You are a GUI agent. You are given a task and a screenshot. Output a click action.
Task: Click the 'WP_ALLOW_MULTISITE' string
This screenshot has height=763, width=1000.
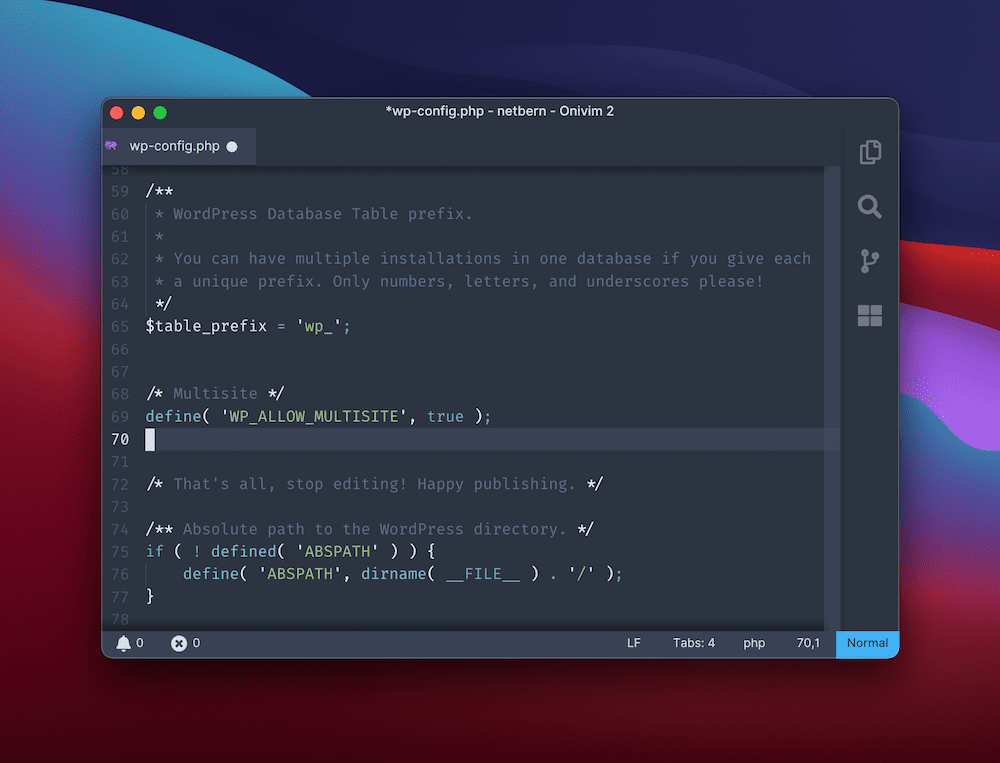click(314, 417)
